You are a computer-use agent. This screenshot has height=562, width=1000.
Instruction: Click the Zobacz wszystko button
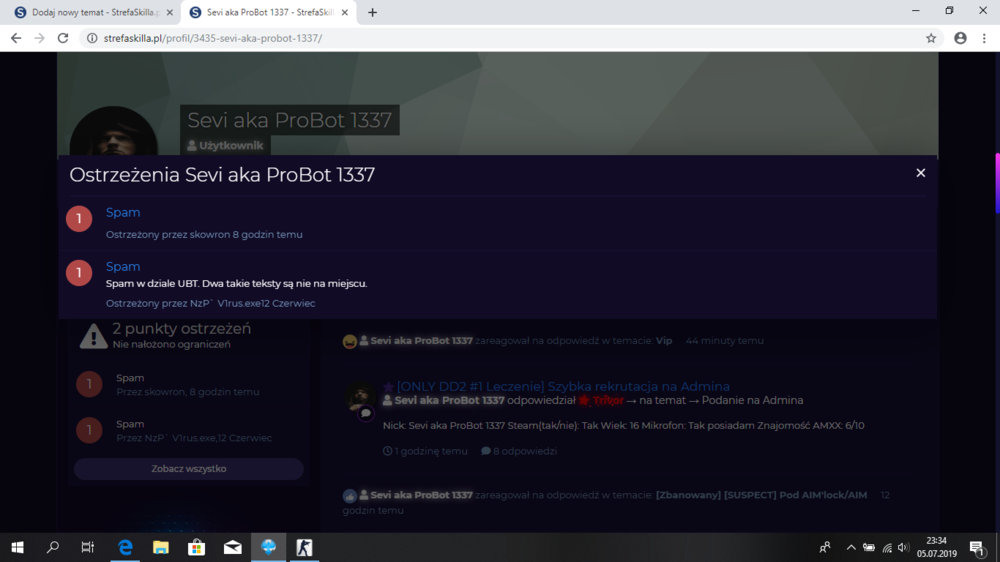(x=189, y=468)
